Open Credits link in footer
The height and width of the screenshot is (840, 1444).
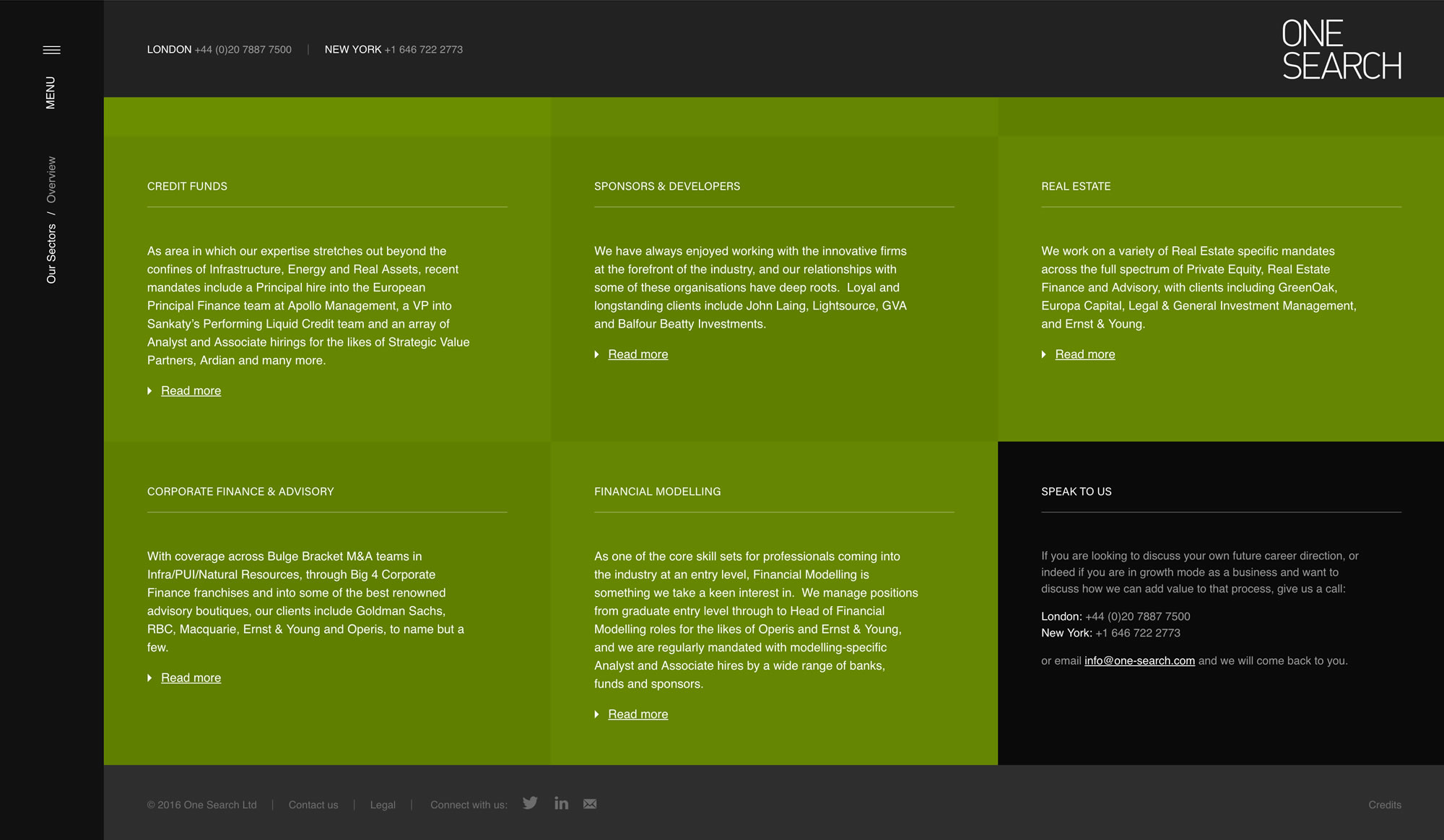1384,805
